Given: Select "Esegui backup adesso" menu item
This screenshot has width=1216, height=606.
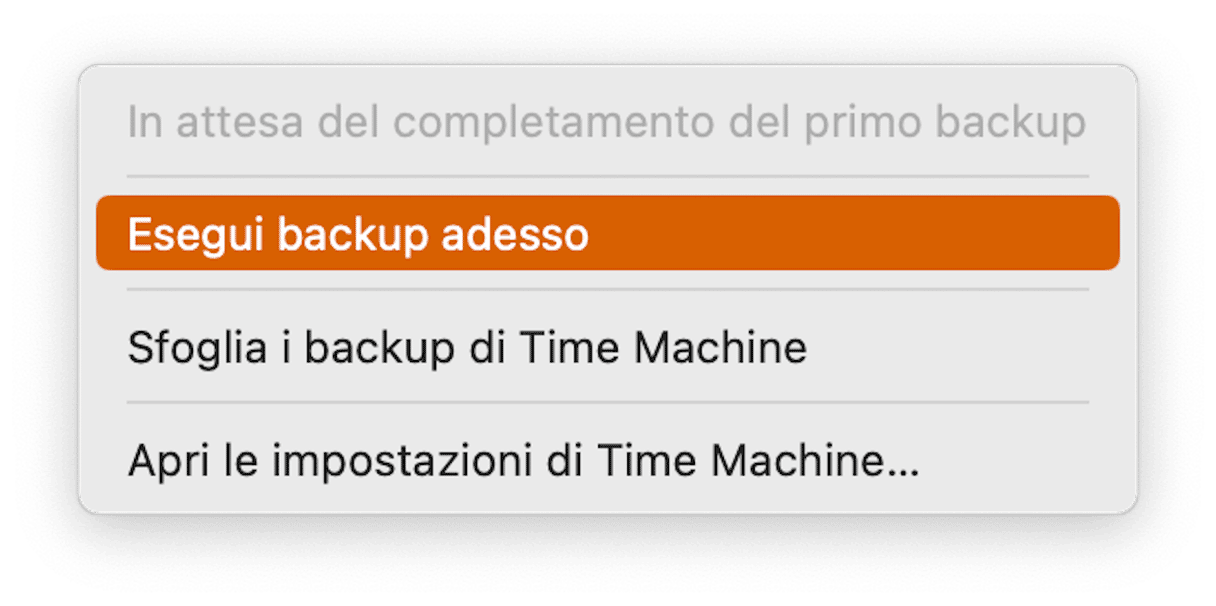Looking at the screenshot, I should click(607, 233).
